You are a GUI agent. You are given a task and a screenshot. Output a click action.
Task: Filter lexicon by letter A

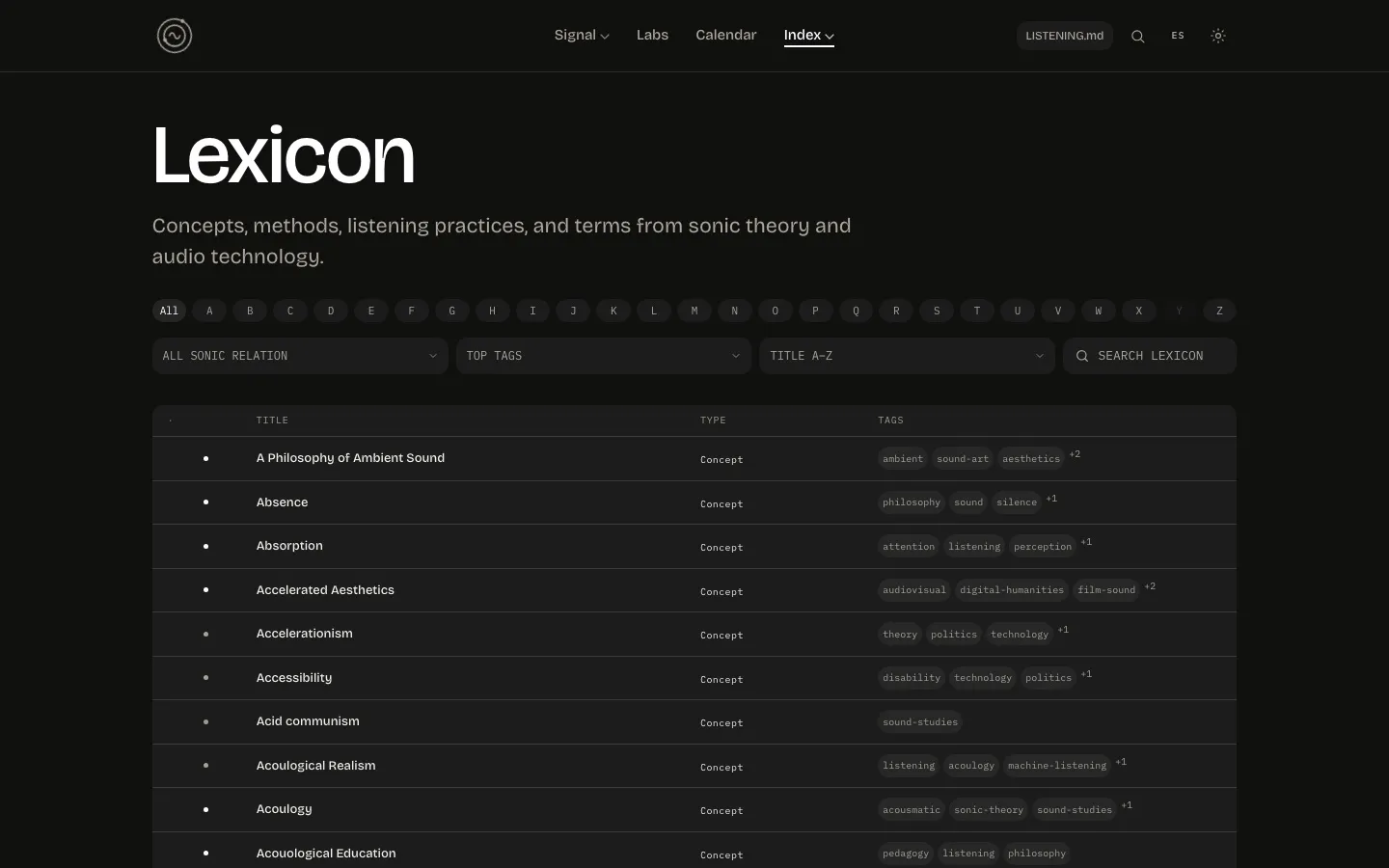click(x=209, y=311)
